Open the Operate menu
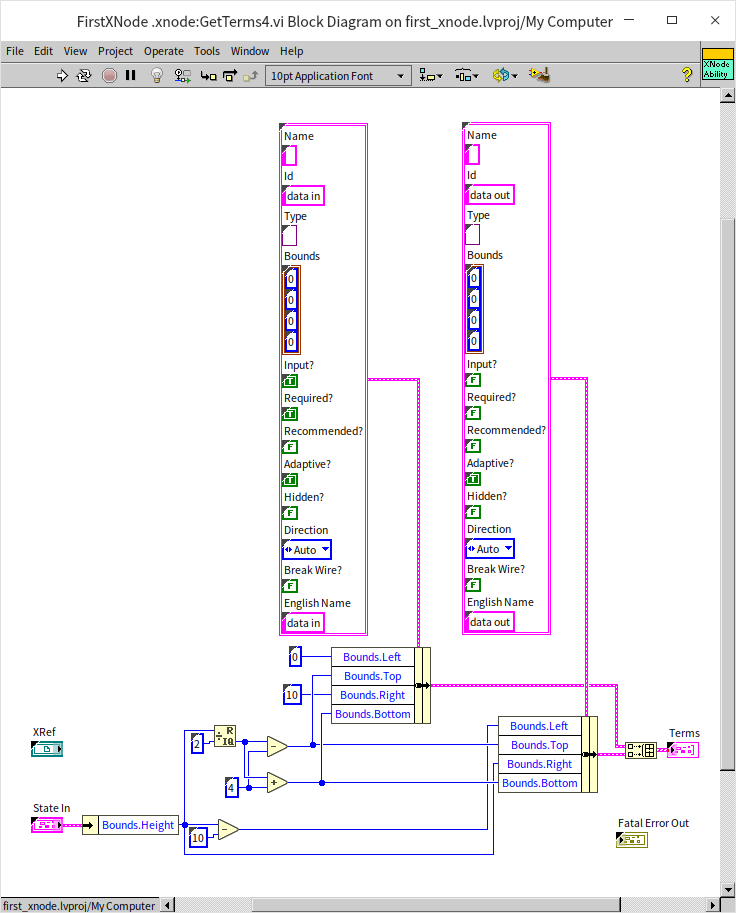The height and width of the screenshot is (913, 736). pos(163,51)
